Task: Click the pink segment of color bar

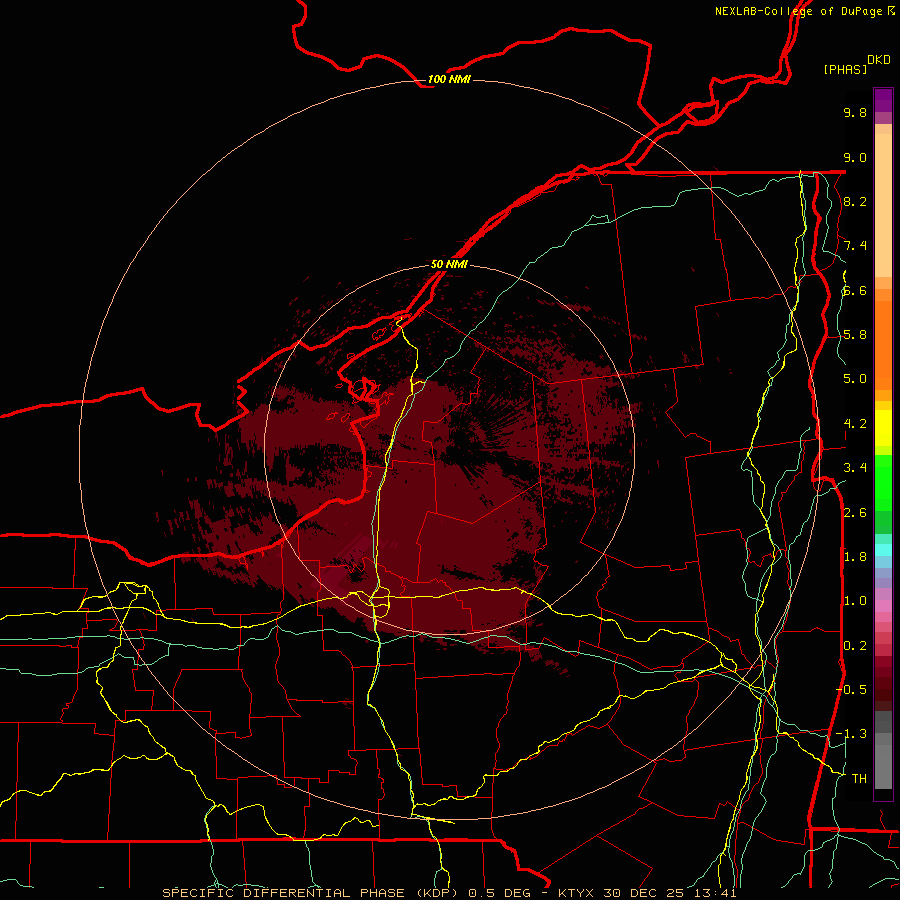Action: (883, 606)
